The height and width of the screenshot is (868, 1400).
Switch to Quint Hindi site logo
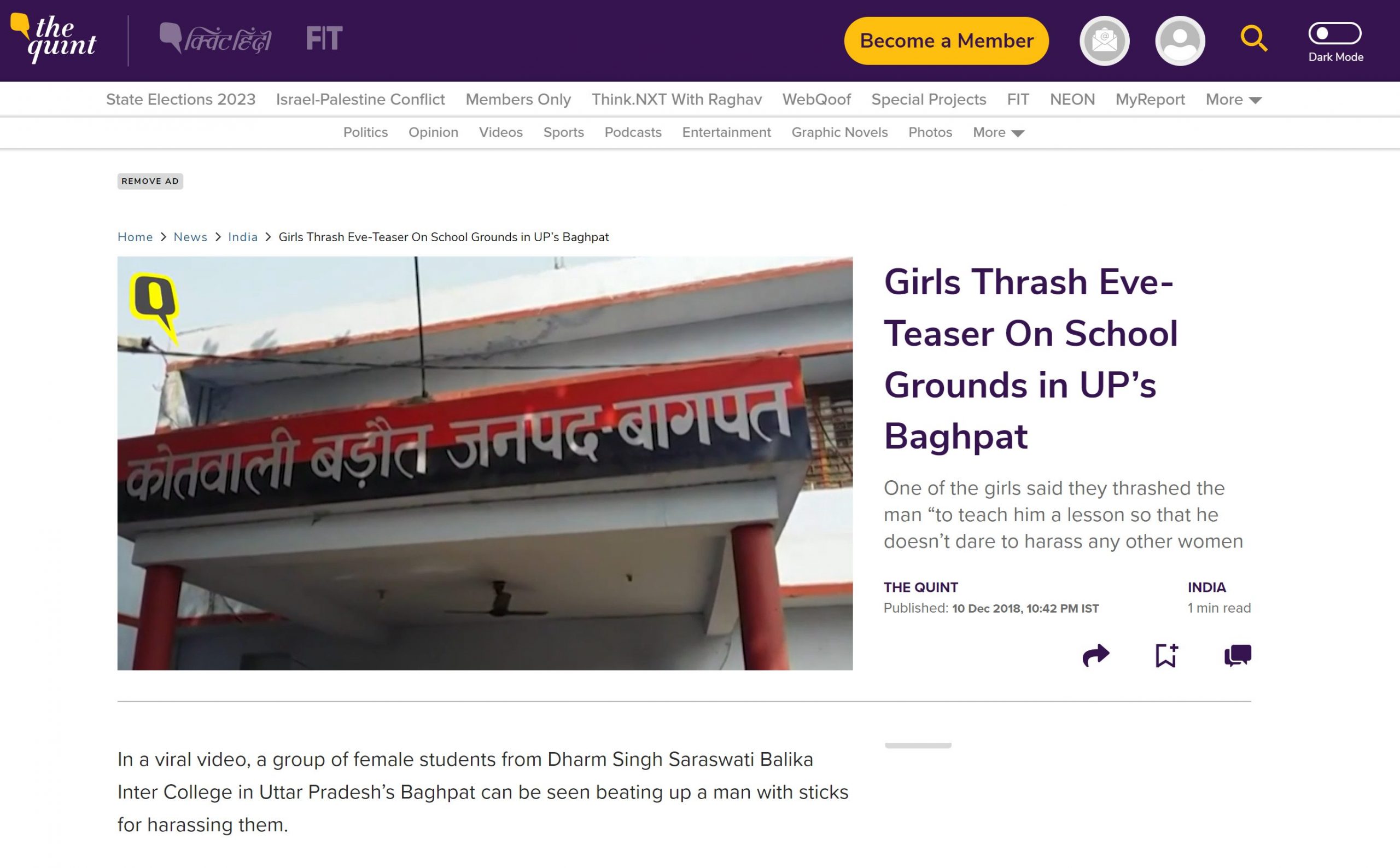point(215,39)
